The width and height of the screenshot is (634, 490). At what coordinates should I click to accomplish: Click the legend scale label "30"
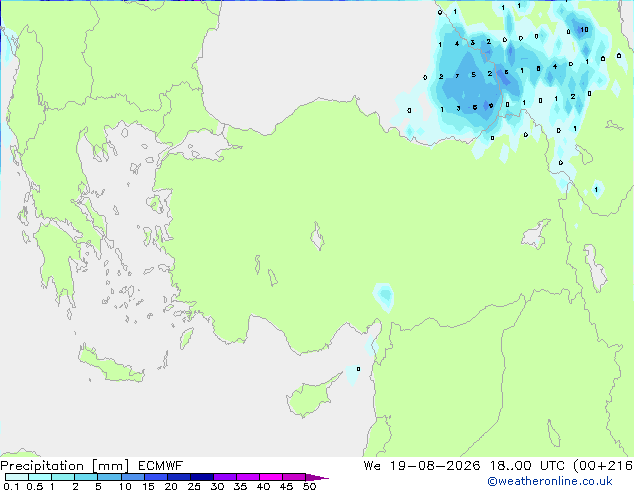pyautogui.click(x=217, y=486)
